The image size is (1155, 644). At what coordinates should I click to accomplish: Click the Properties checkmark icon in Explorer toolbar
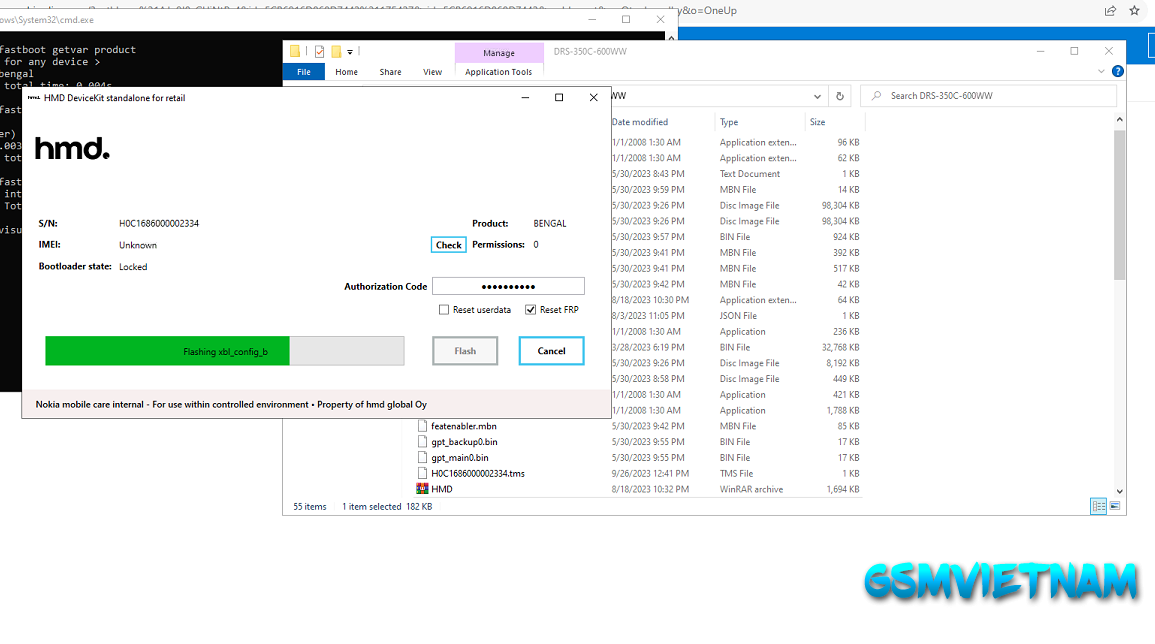319,52
